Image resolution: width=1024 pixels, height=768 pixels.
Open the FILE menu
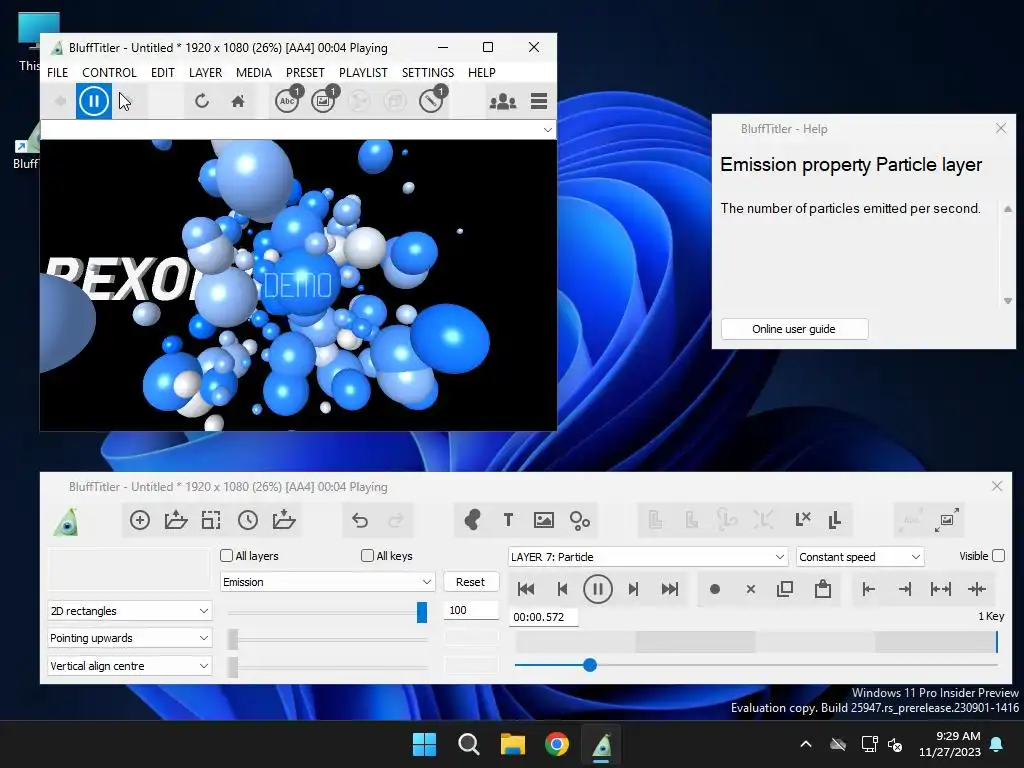coord(57,72)
